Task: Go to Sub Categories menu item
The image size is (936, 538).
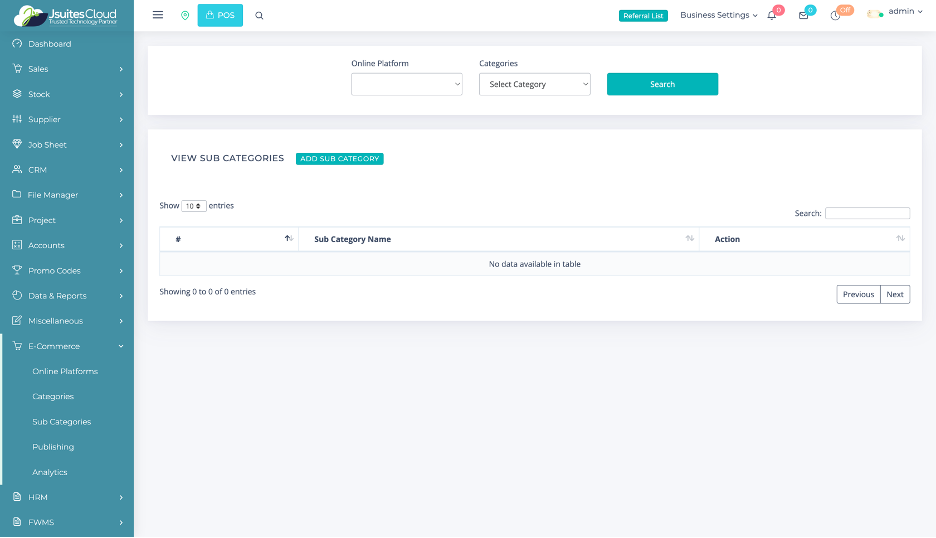Action: (62, 422)
